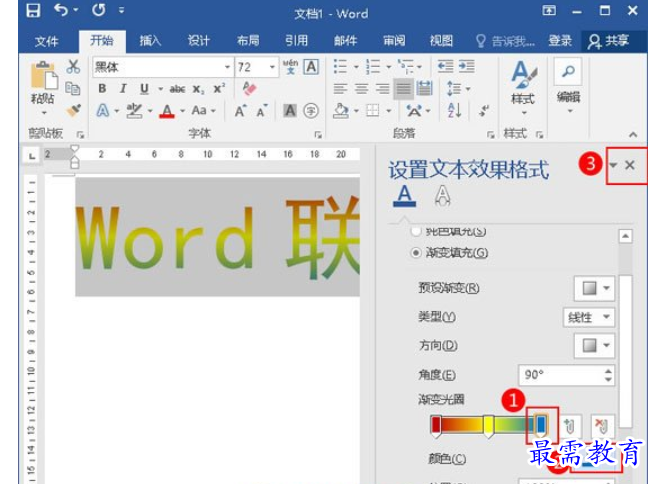The height and width of the screenshot is (484, 651).
Task: Increase the font size
Action: 240,111
